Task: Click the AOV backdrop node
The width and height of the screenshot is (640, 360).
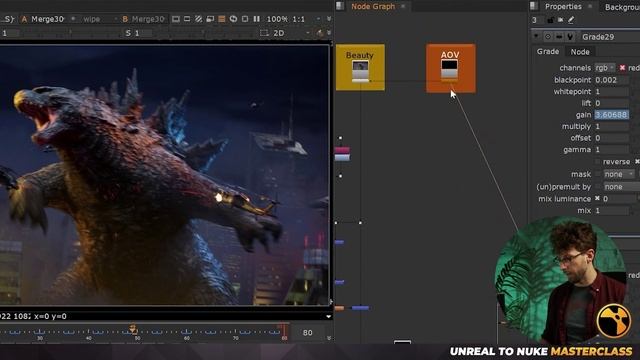Action: [451, 68]
